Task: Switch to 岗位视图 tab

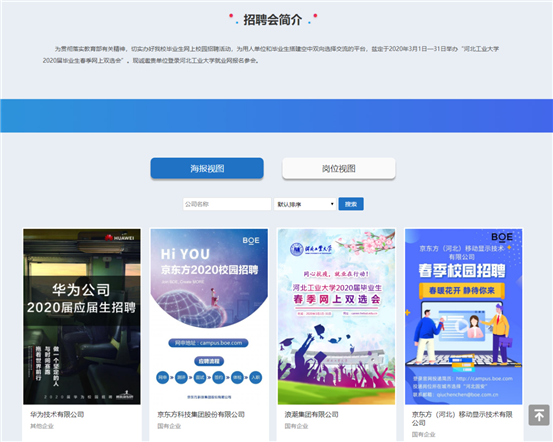Action: [x=339, y=168]
